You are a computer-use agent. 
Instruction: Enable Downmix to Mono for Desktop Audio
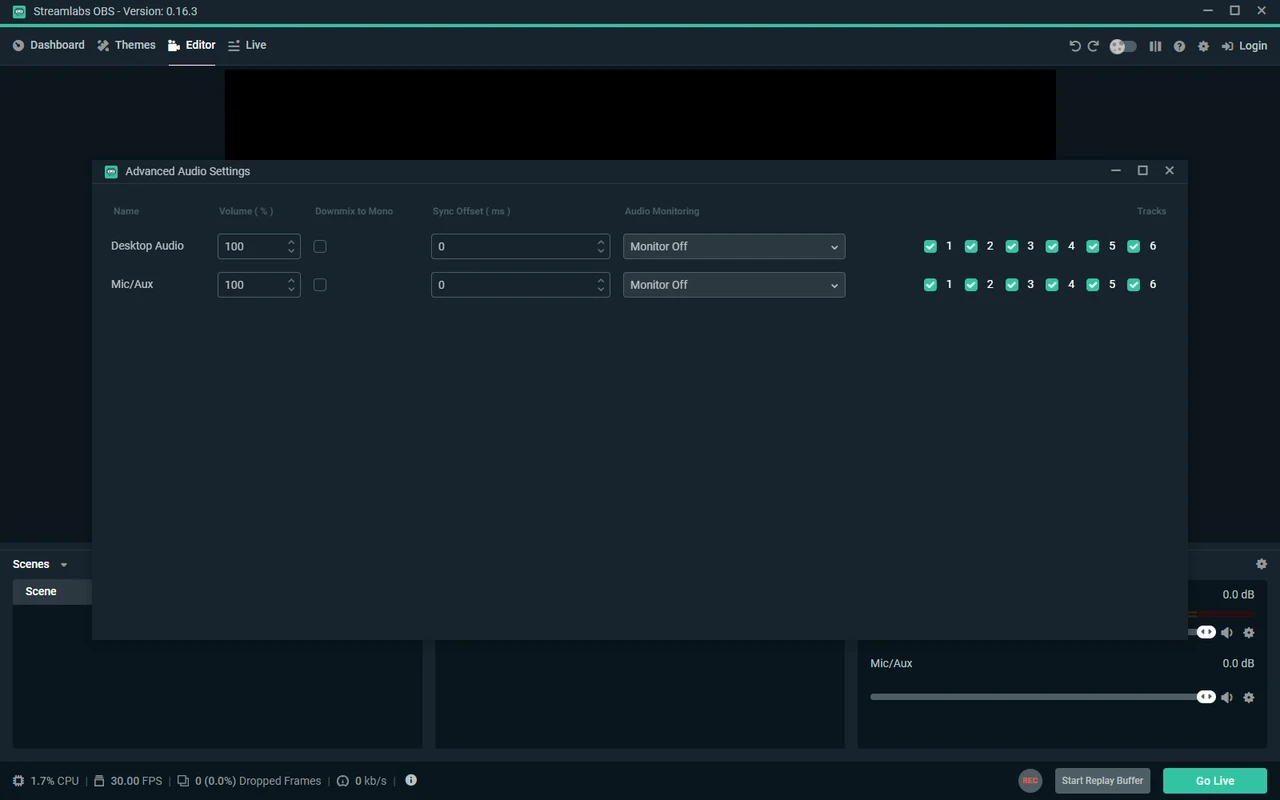pos(320,246)
